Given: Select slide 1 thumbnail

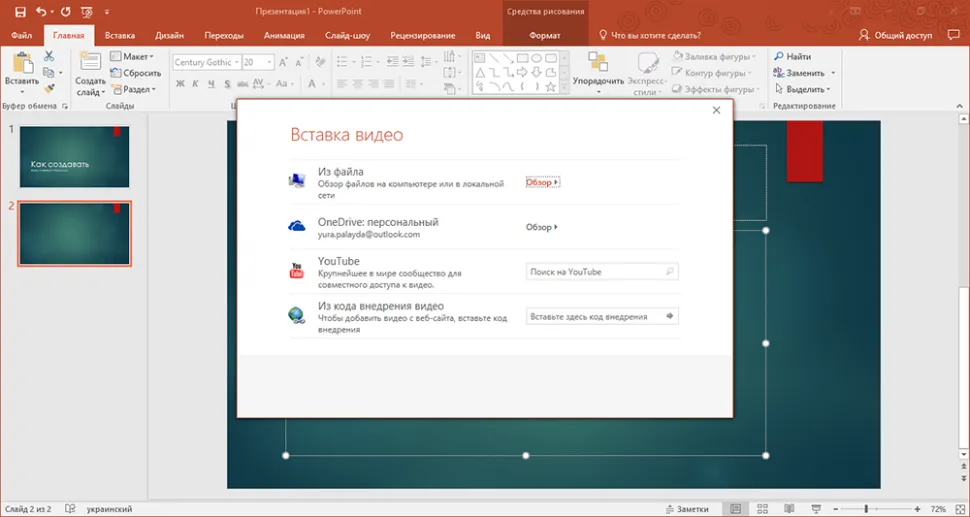Looking at the screenshot, I should (x=74, y=156).
